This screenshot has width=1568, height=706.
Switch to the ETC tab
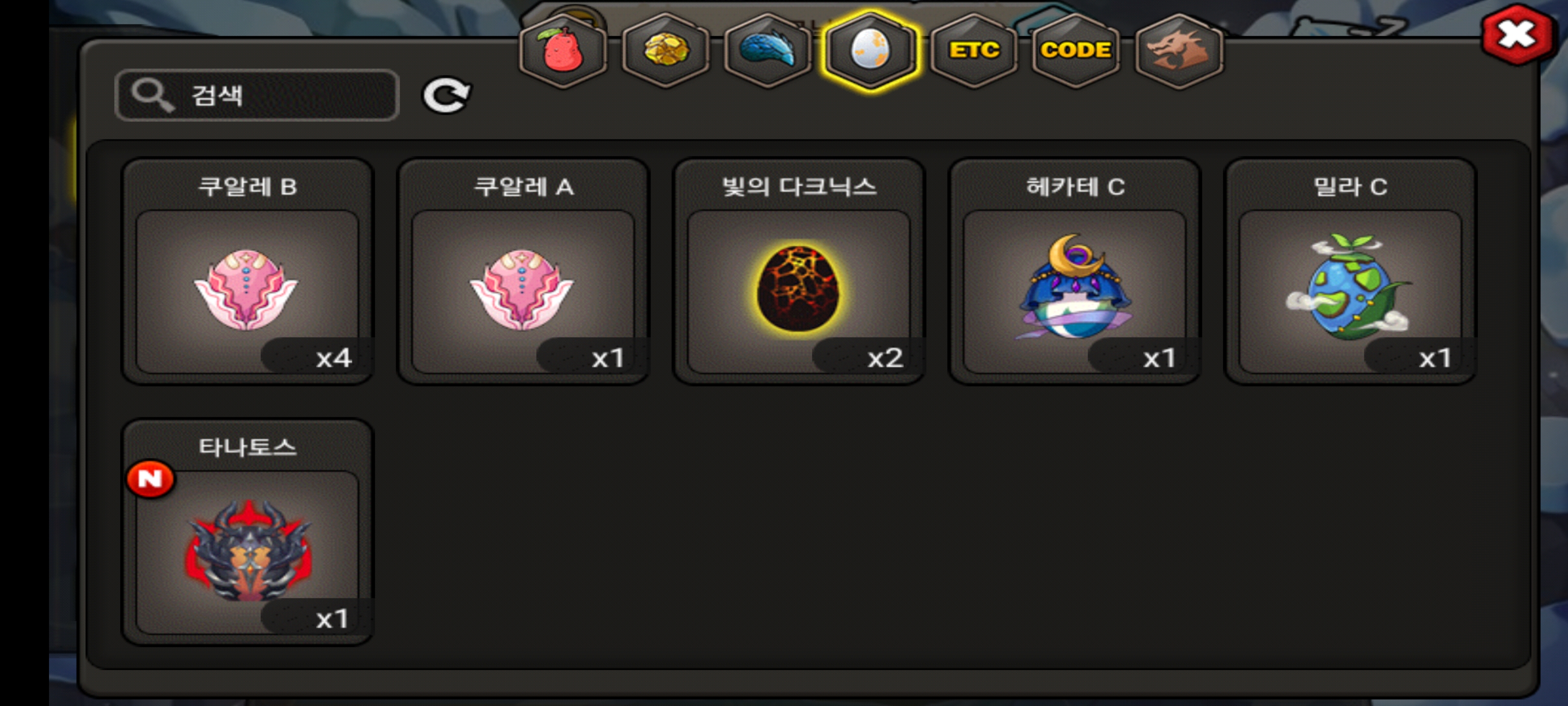[974, 50]
